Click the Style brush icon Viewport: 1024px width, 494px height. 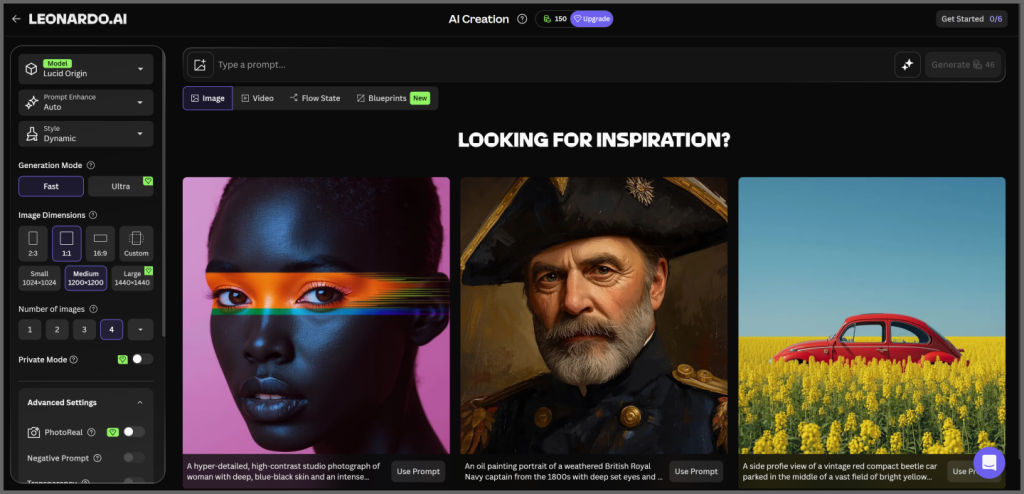pyautogui.click(x=31, y=134)
